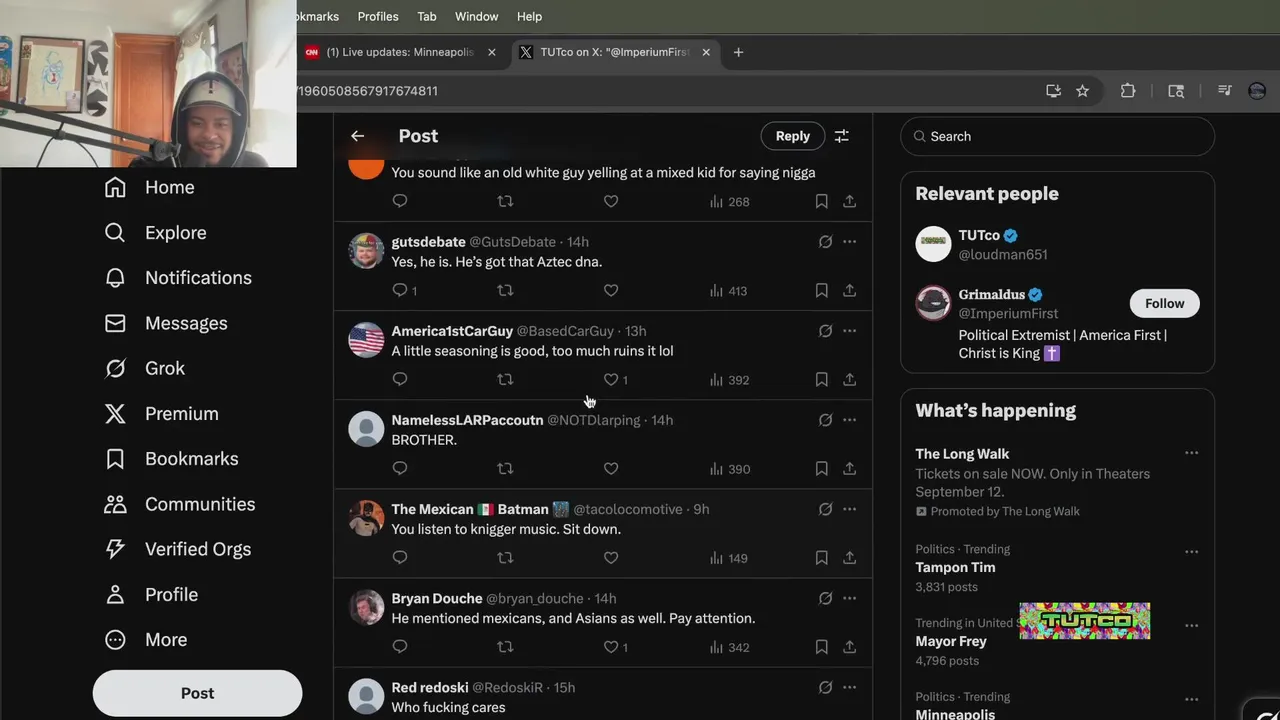Screen dimensions: 1280x720
Task: Click the Reply button at top
Action: pos(793,136)
